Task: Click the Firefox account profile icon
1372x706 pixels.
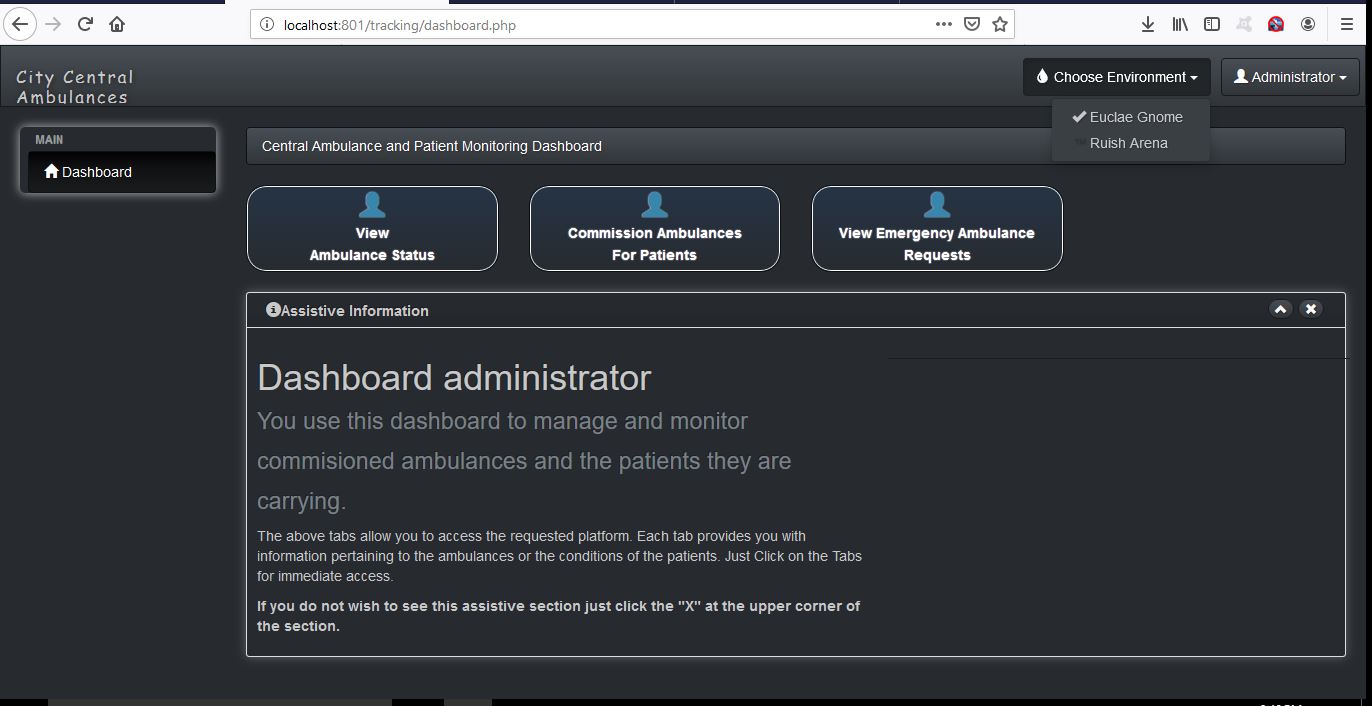Action: click(x=1308, y=24)
